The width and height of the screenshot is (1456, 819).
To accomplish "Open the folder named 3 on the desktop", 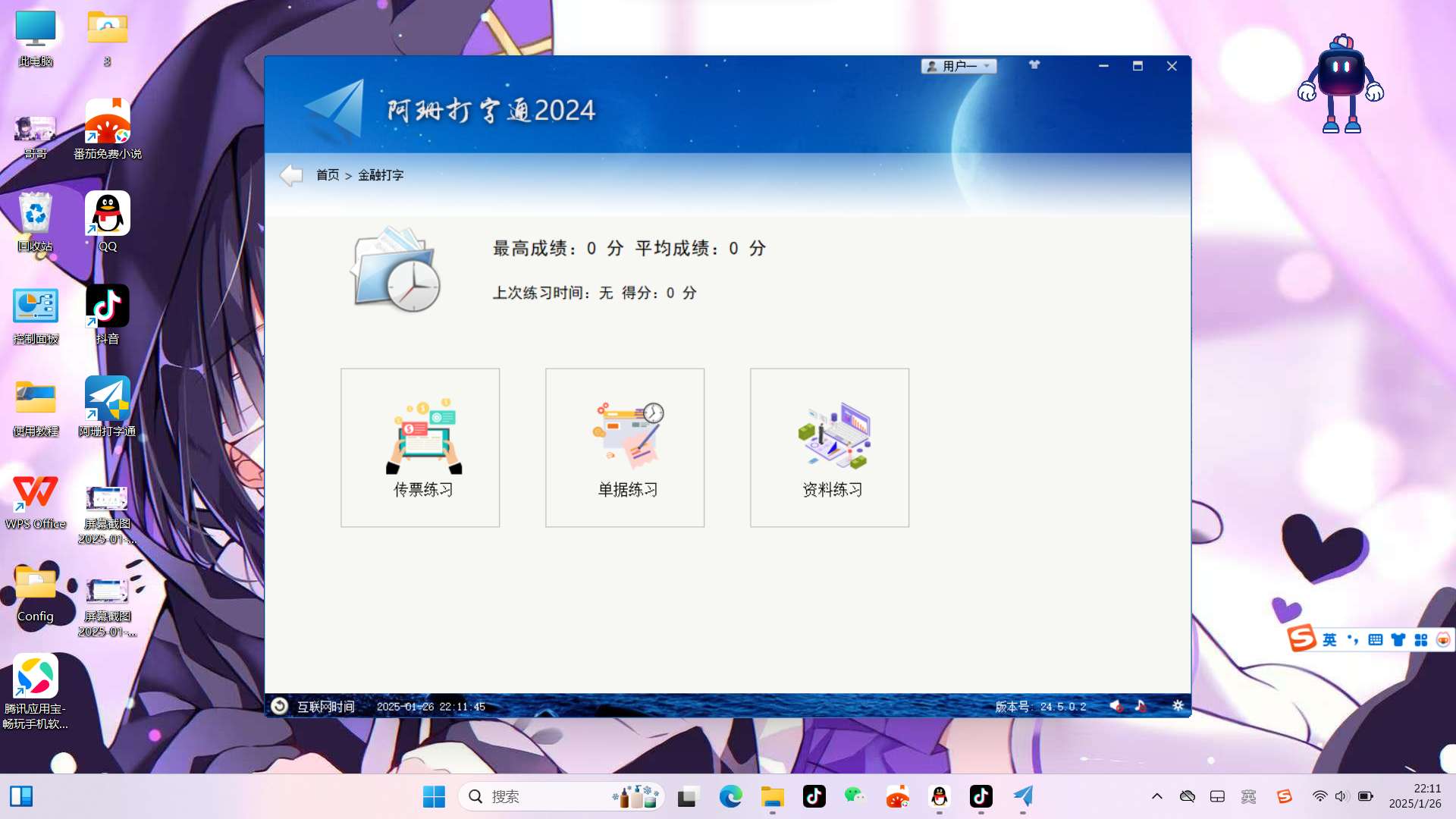I will coord(107,38).
